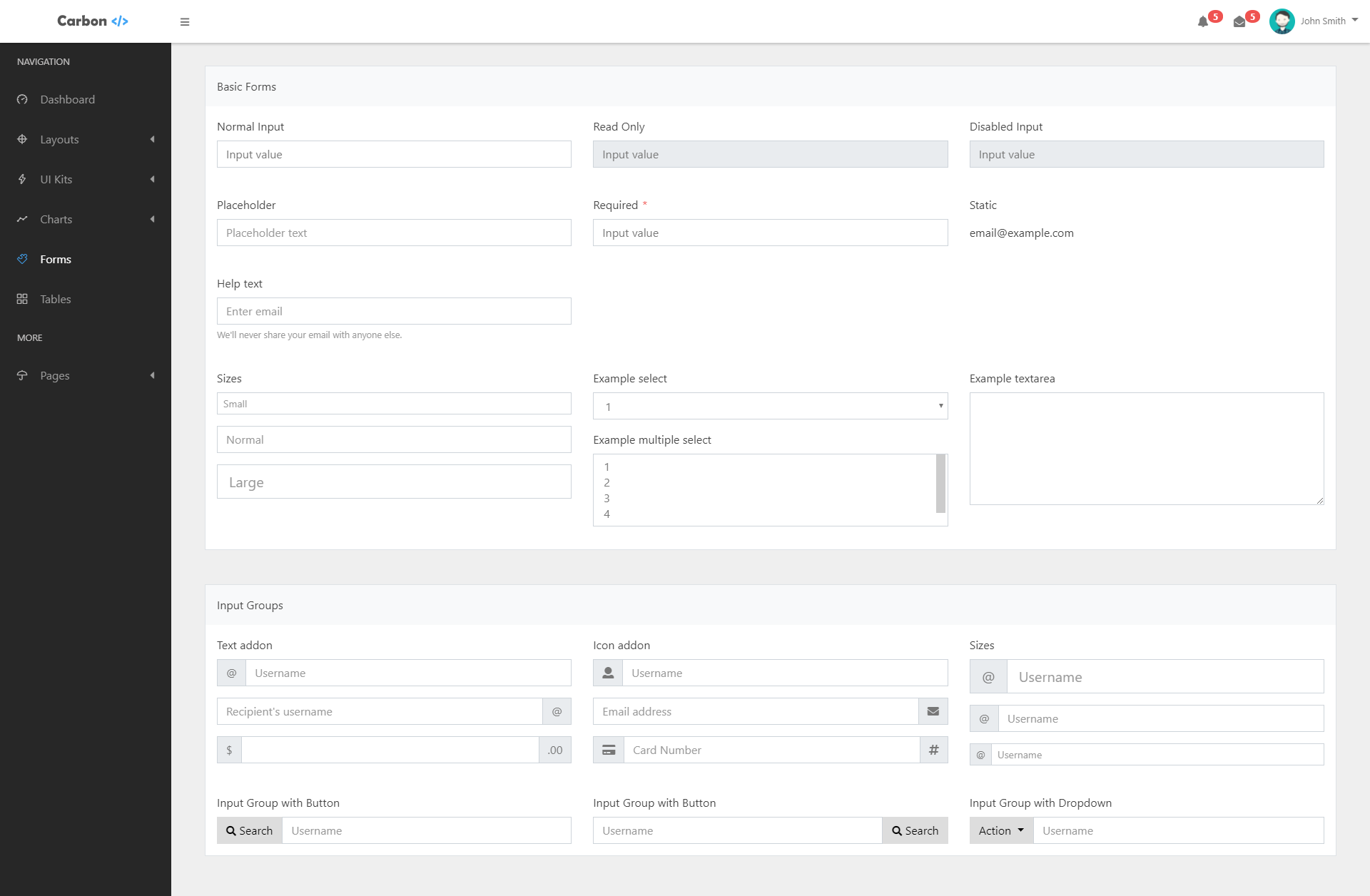
Task: Click the multiple select list scrollbar
Action: click(940, 484)
